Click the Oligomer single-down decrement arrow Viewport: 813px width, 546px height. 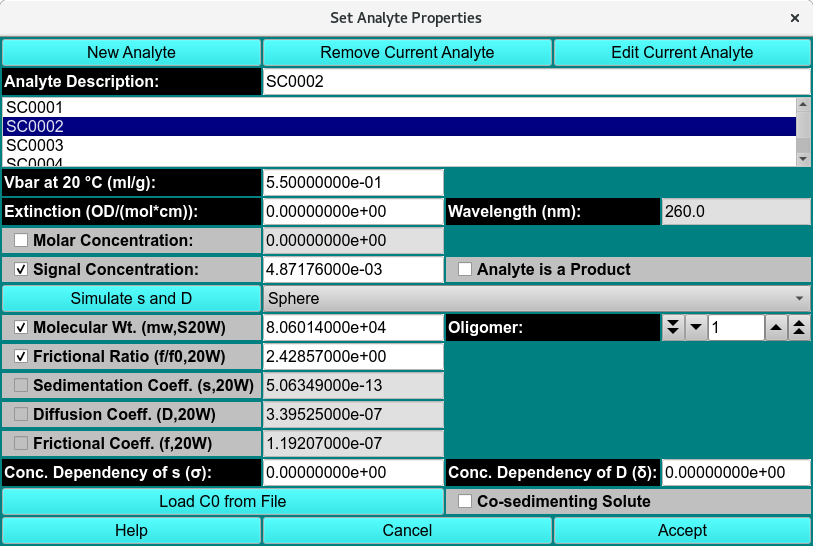point(696,327)
